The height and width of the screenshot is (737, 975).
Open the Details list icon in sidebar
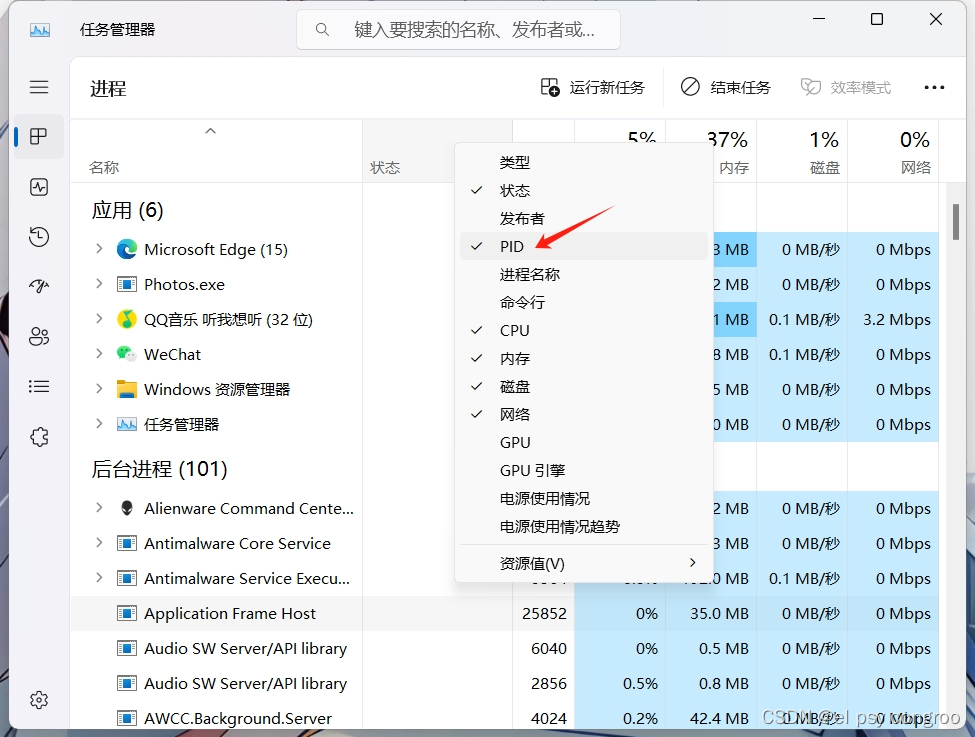tap(39, 386)
